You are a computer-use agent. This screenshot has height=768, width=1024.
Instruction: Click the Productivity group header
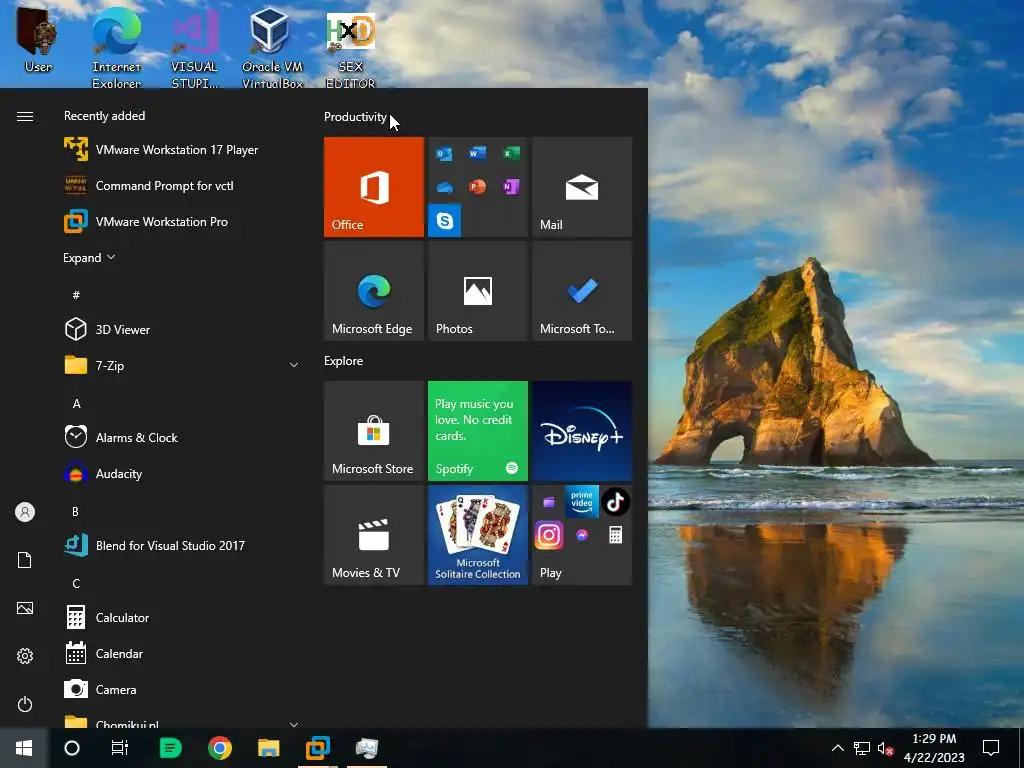(x=355, y=117)
